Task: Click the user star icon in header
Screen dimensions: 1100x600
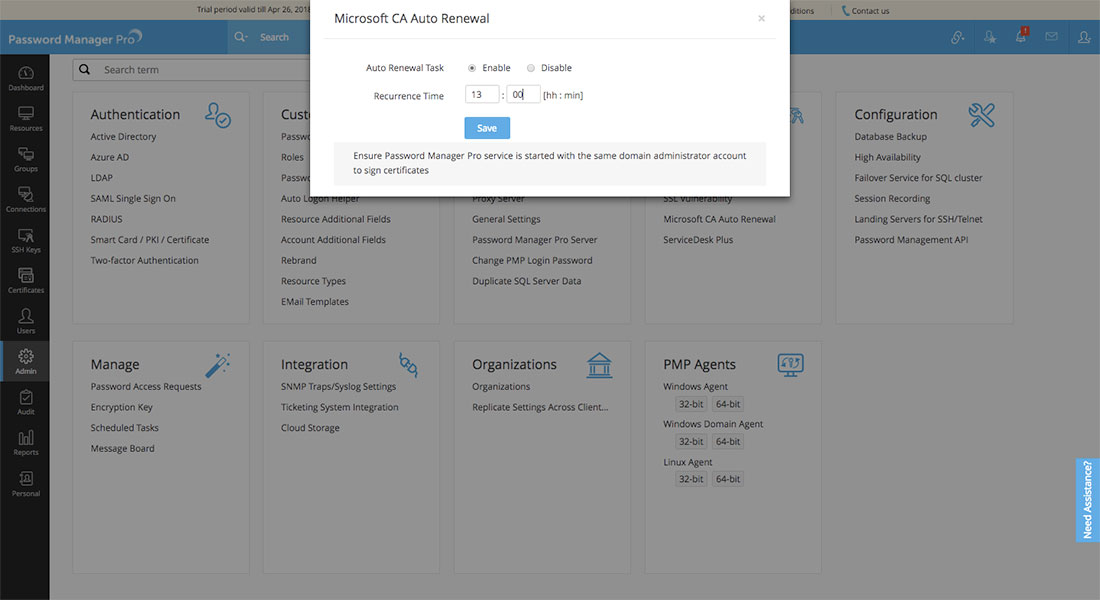Action: [x=990, y=37]
